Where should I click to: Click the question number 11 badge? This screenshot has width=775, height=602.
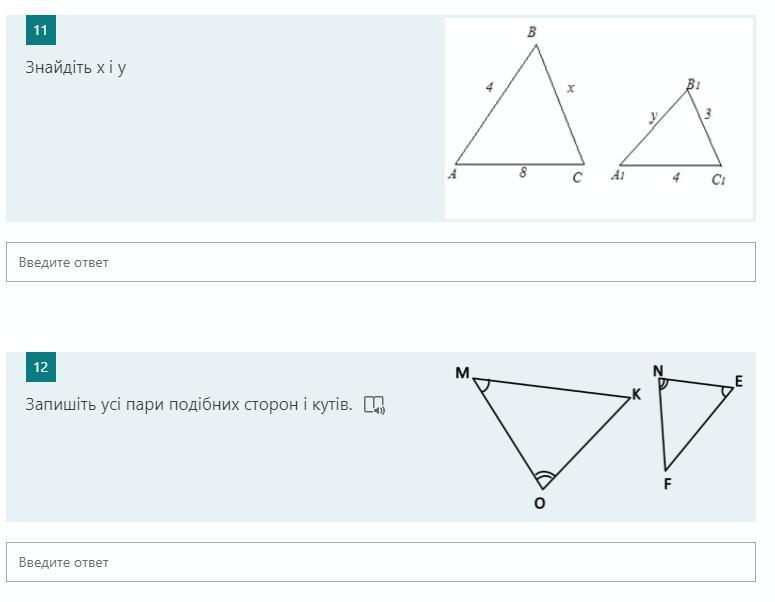coord(41,30)
